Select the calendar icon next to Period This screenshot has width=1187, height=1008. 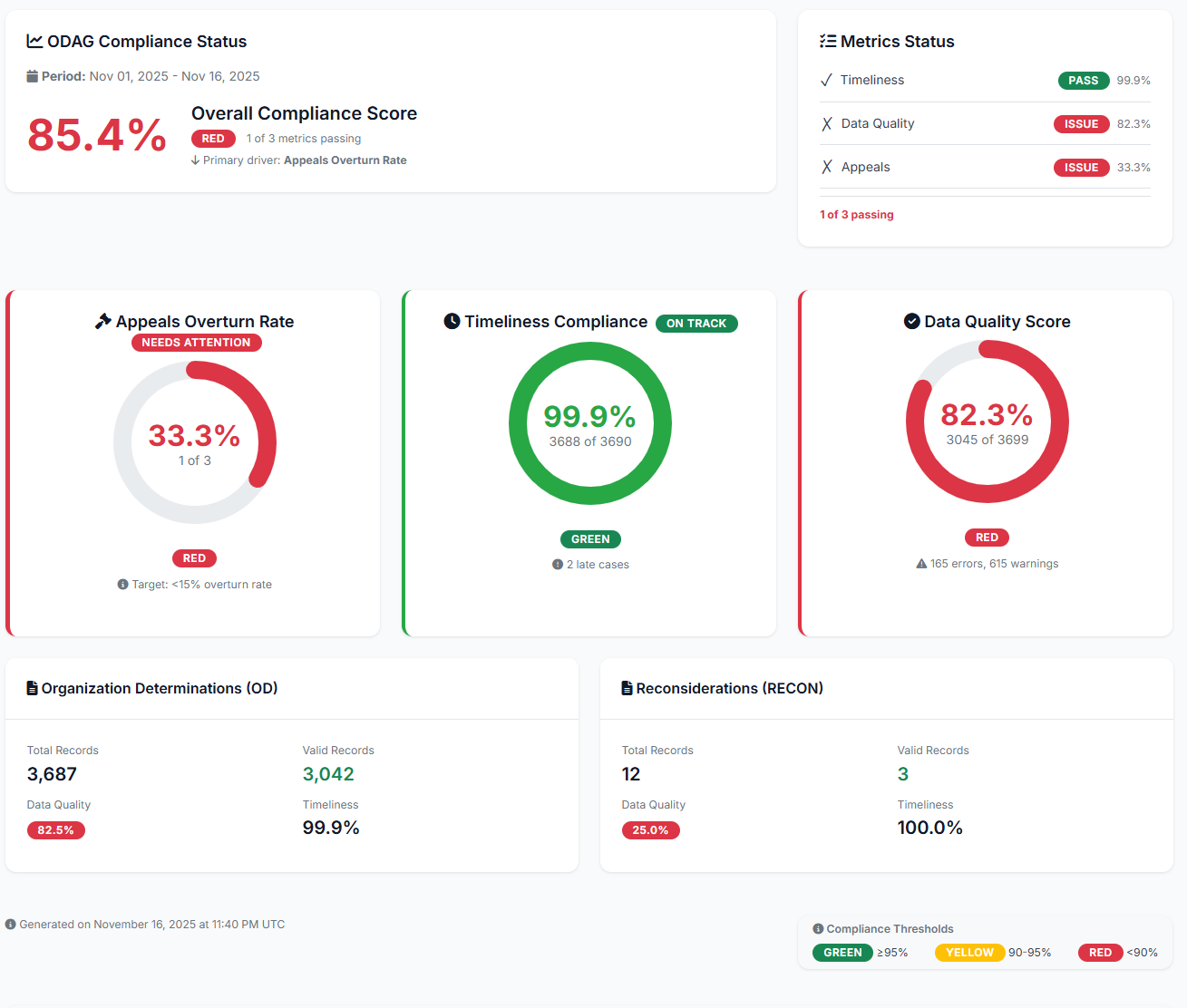31,75
